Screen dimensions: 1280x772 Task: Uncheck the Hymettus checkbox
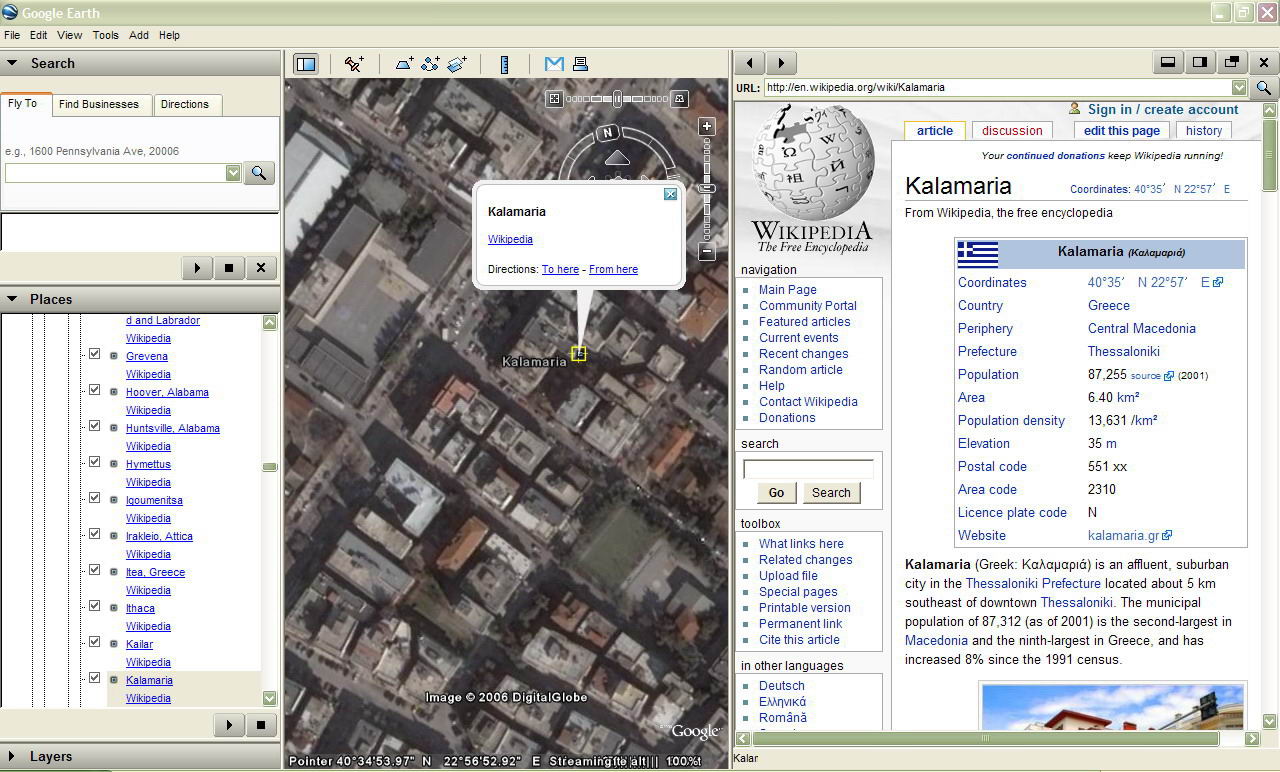coord(94,462)
